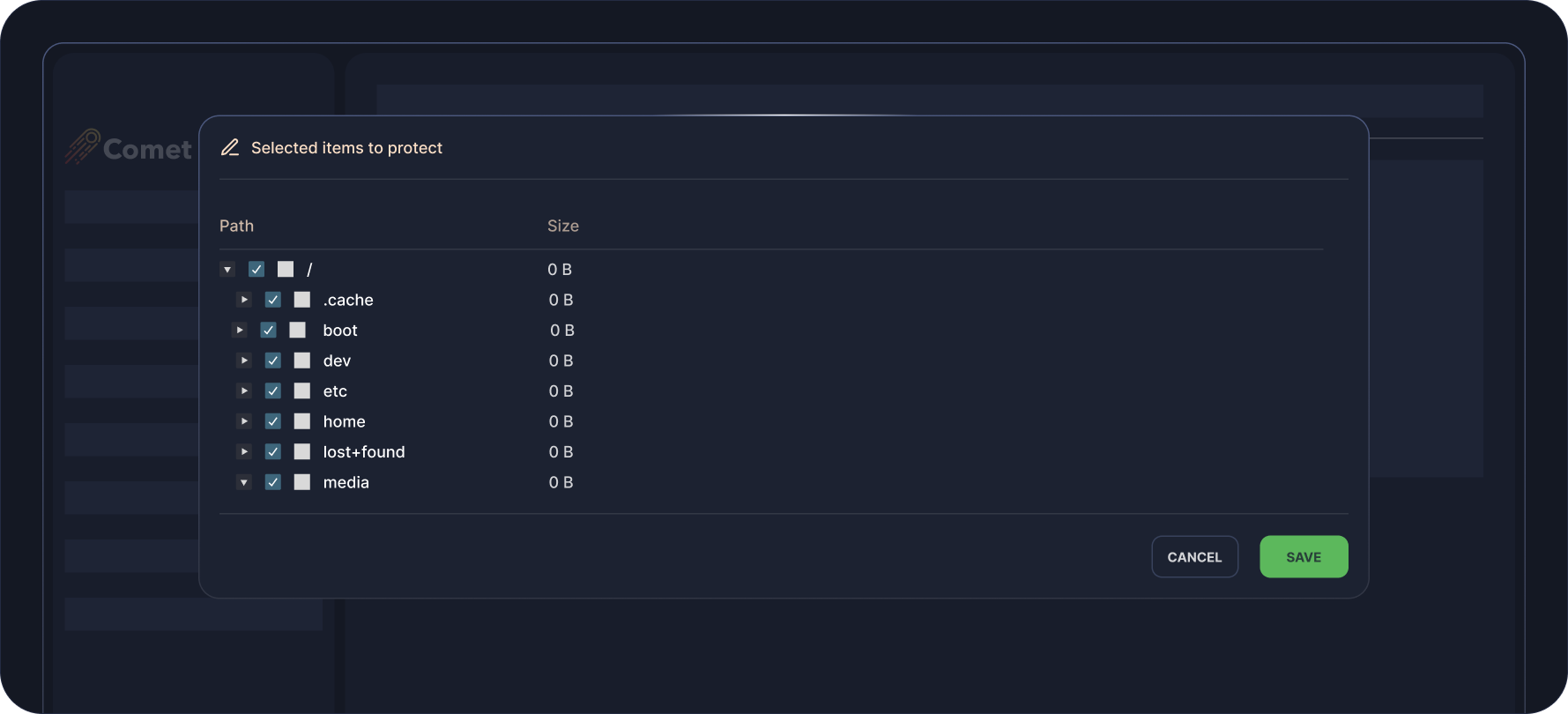
Task: Select the lost+found tree row label
Action: 364,452
